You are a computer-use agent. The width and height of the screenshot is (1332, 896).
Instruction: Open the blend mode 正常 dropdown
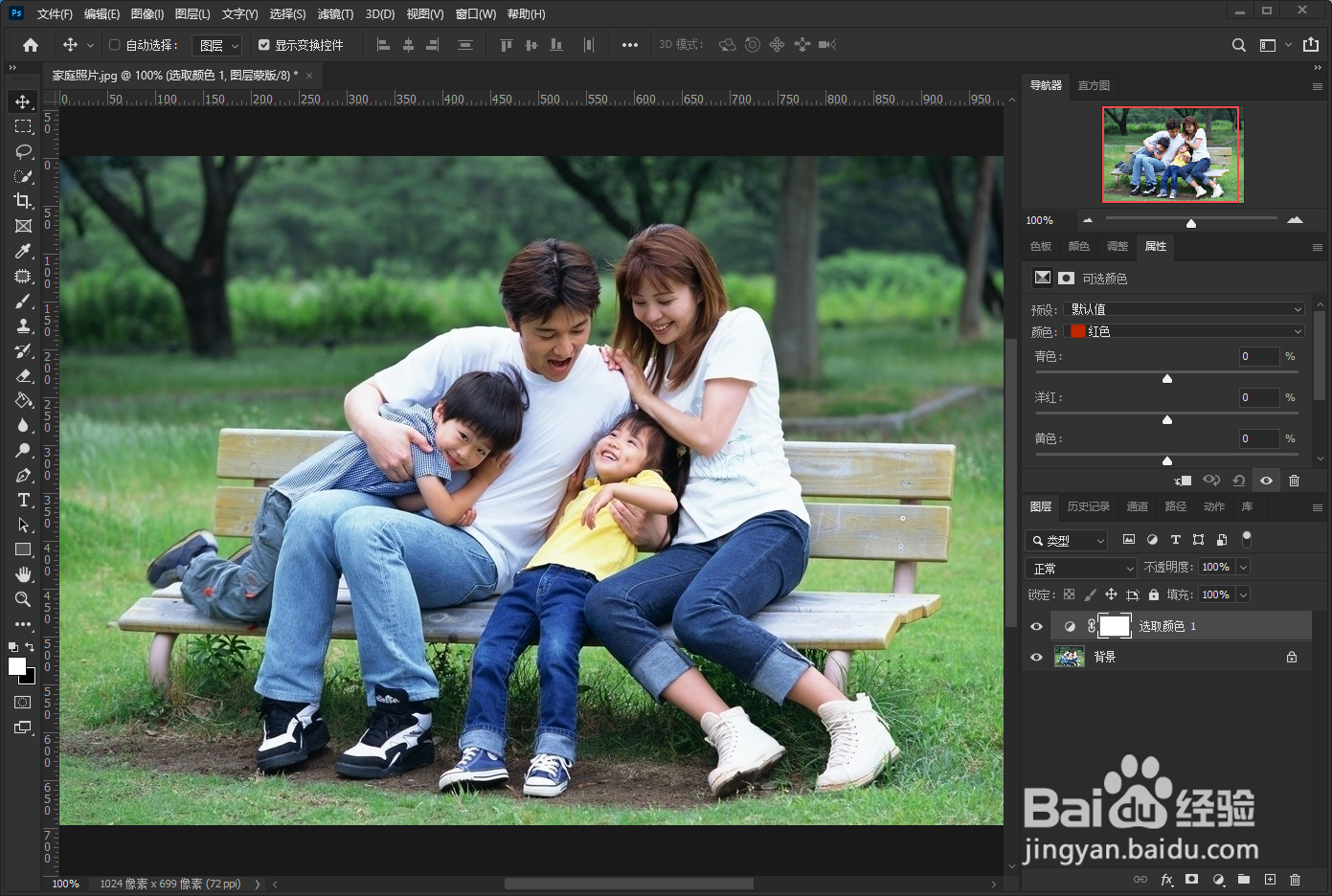pos(1081,568)
